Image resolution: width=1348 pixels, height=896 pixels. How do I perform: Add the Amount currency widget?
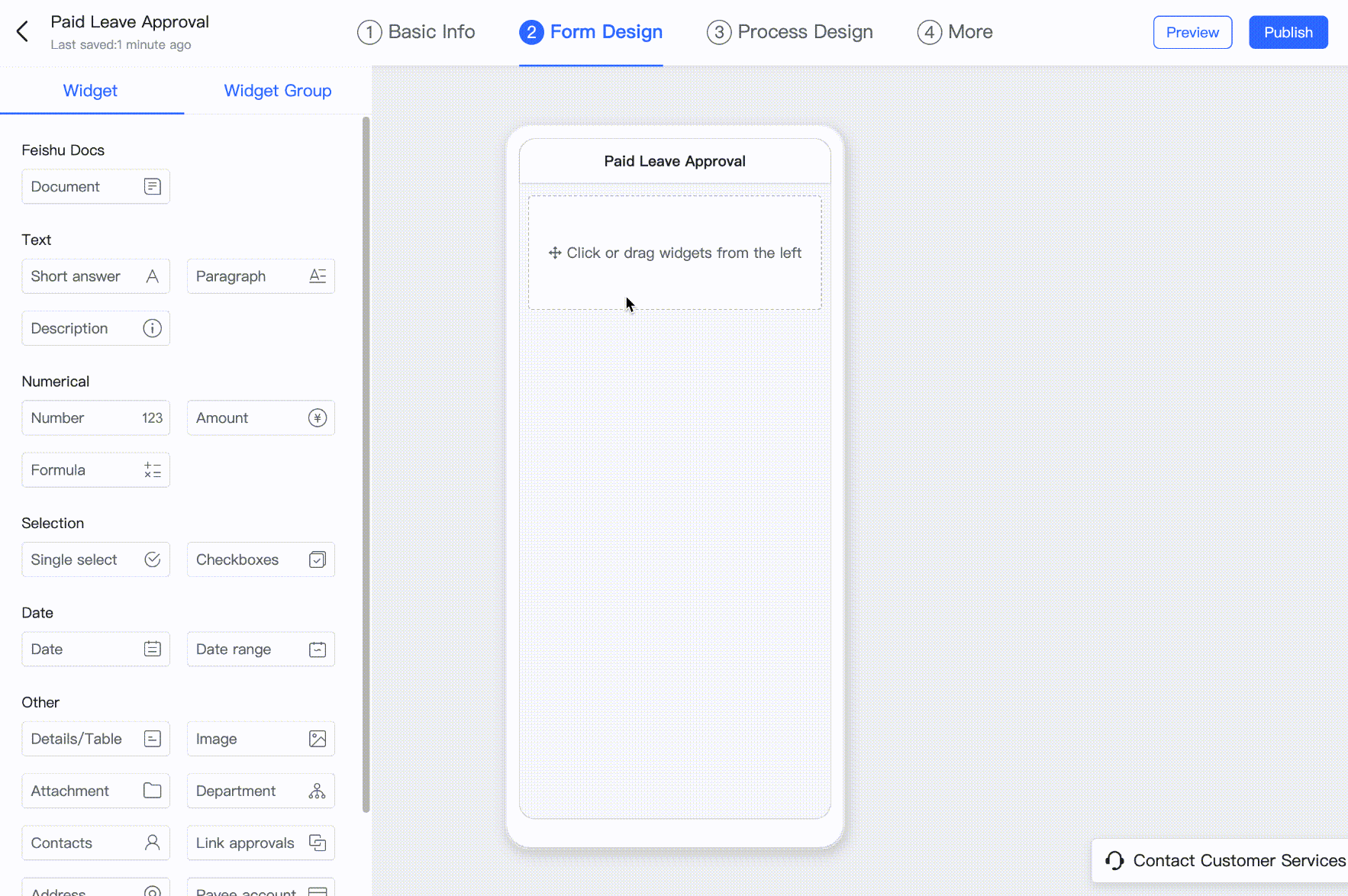(260, 418)
